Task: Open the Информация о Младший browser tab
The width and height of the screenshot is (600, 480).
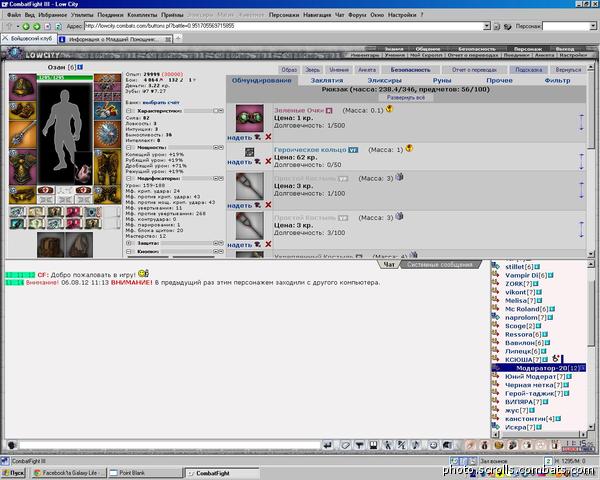Action: pos(115,39)
